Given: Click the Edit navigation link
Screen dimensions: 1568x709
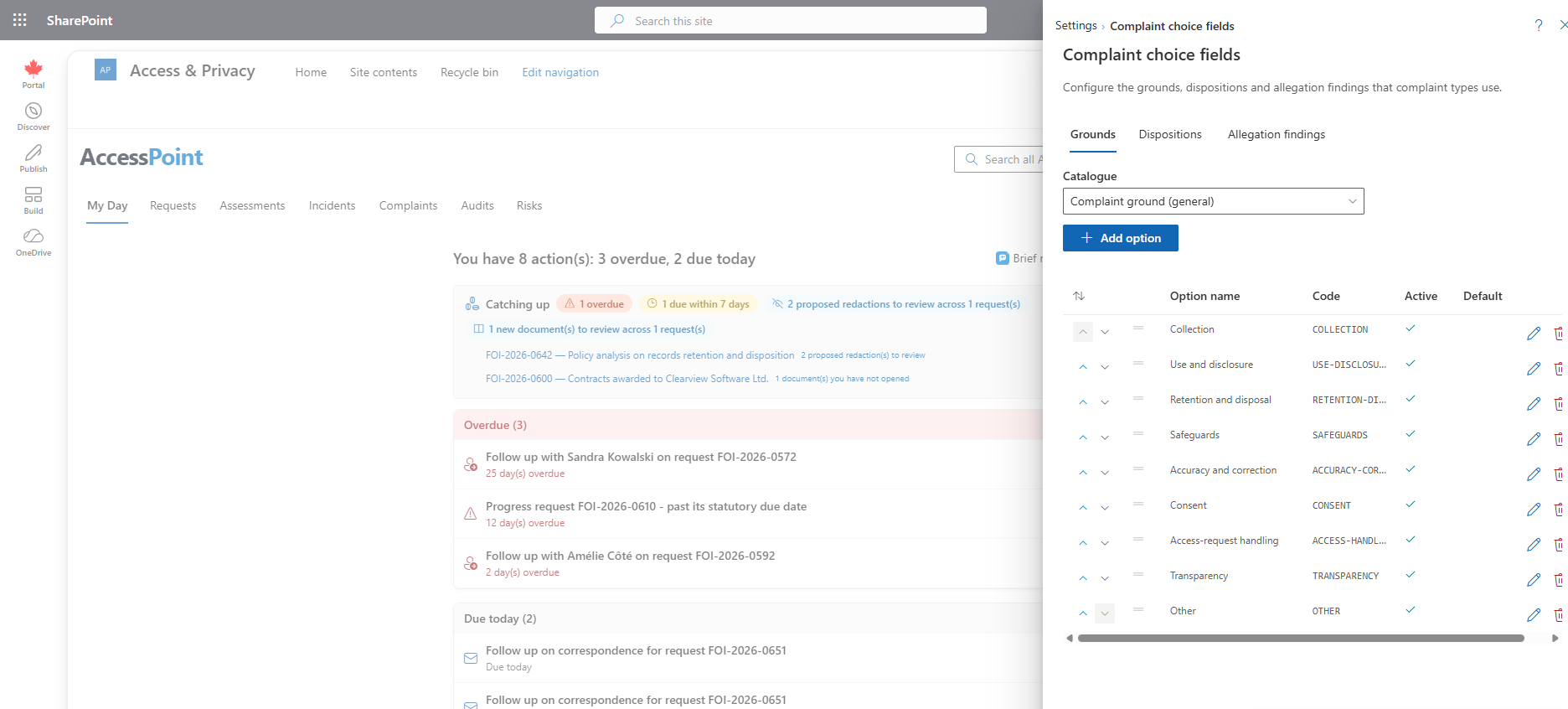Looking at the screenshot, I should tap(560, 72).
